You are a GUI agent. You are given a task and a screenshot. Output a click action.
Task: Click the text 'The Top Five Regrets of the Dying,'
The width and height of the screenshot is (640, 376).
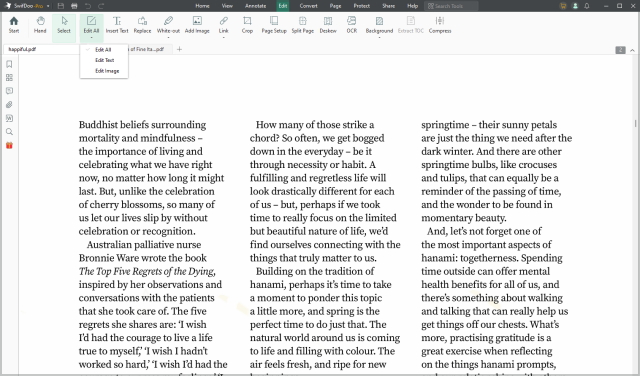pyautogui.click(x=147, y=271)
